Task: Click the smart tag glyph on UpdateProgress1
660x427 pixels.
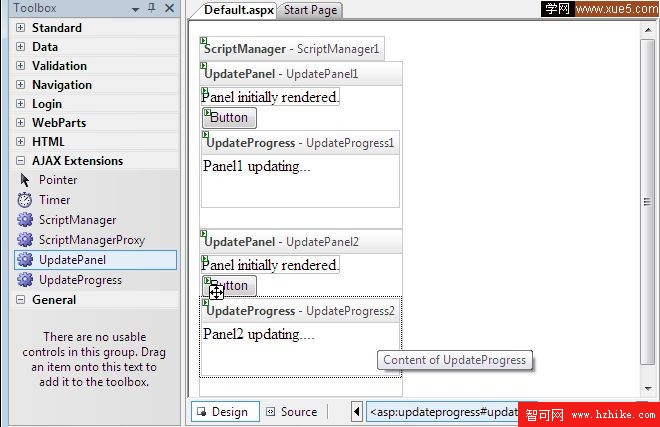Action: (205, 135)
